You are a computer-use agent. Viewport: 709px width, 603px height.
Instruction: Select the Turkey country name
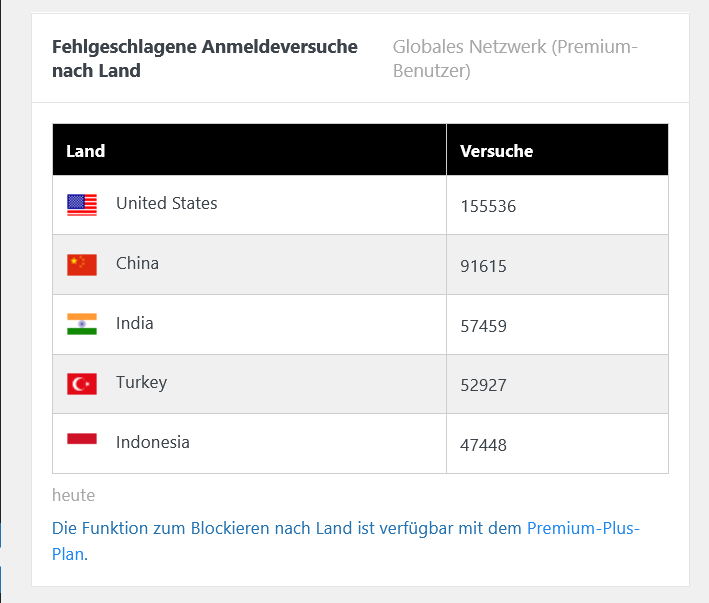[x=141, y=382]
